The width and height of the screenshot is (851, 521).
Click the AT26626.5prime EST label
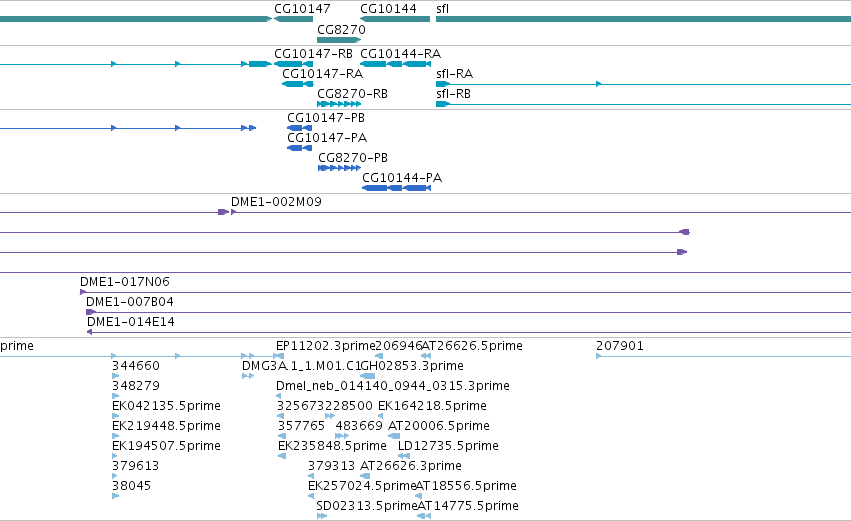click(x=472, y=346)
